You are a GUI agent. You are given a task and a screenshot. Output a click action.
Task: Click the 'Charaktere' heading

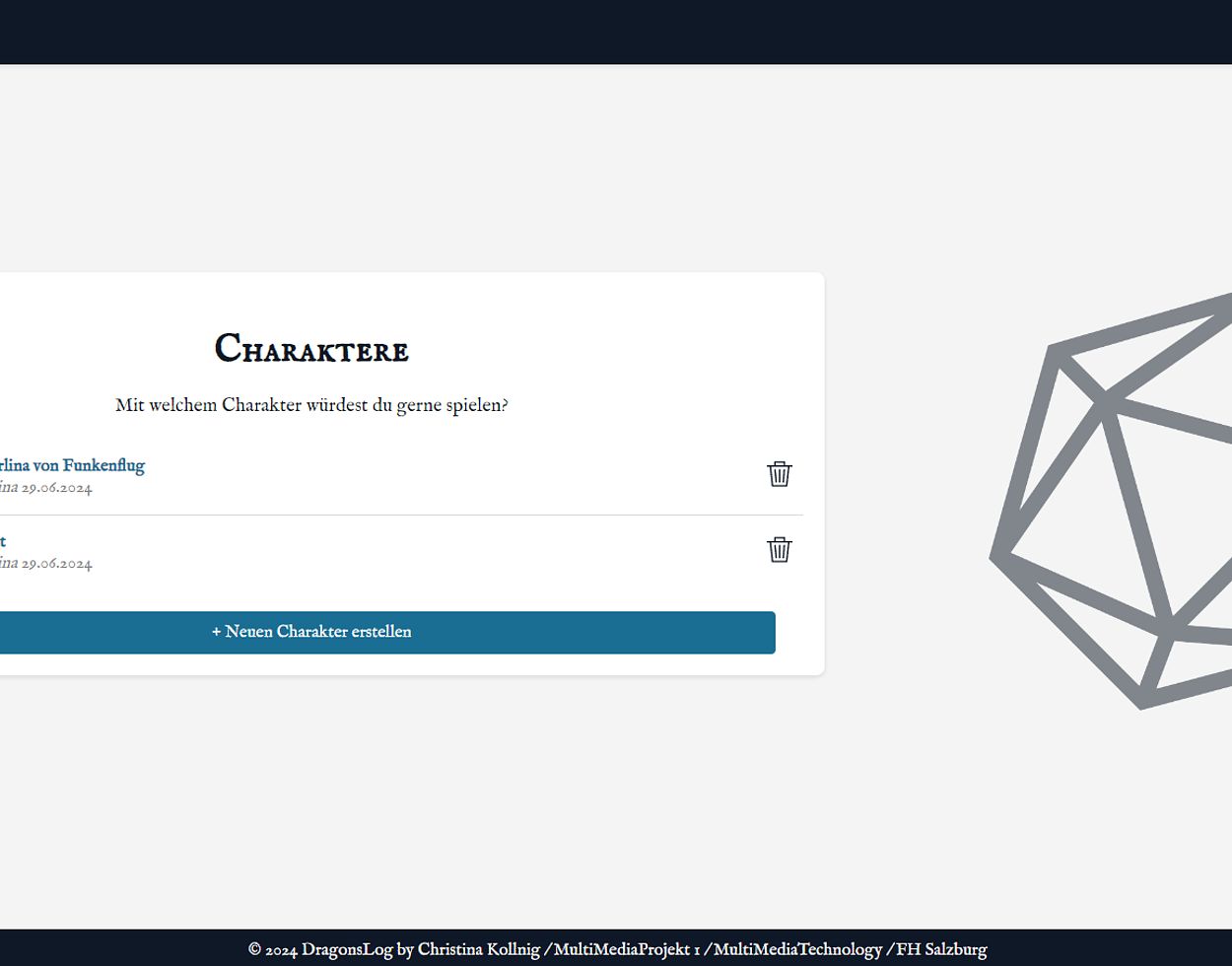(x=311, y=350)
